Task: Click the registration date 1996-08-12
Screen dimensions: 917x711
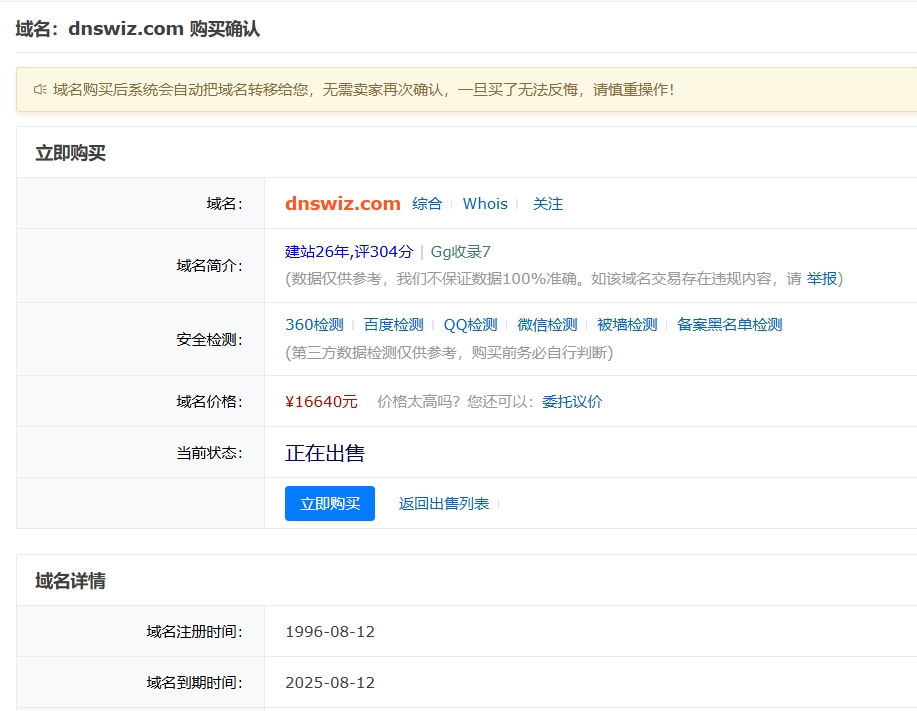Action: (330, 632)
